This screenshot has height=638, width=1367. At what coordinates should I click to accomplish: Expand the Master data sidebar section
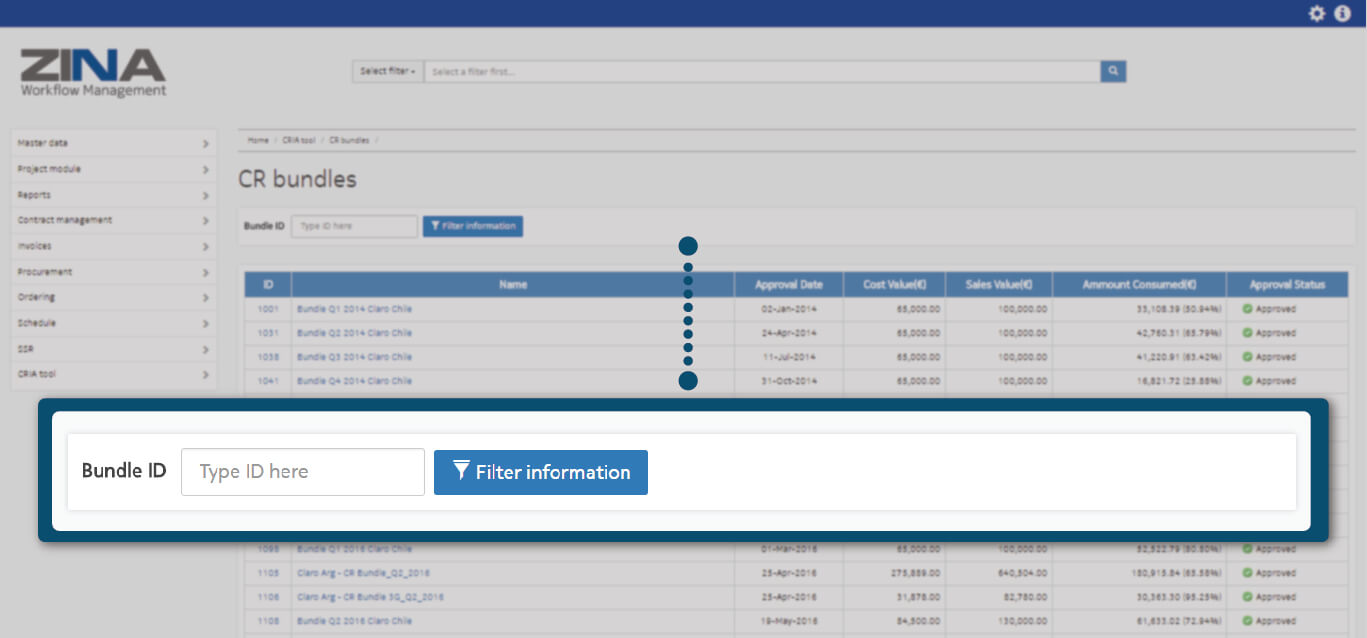pos(112,143)
